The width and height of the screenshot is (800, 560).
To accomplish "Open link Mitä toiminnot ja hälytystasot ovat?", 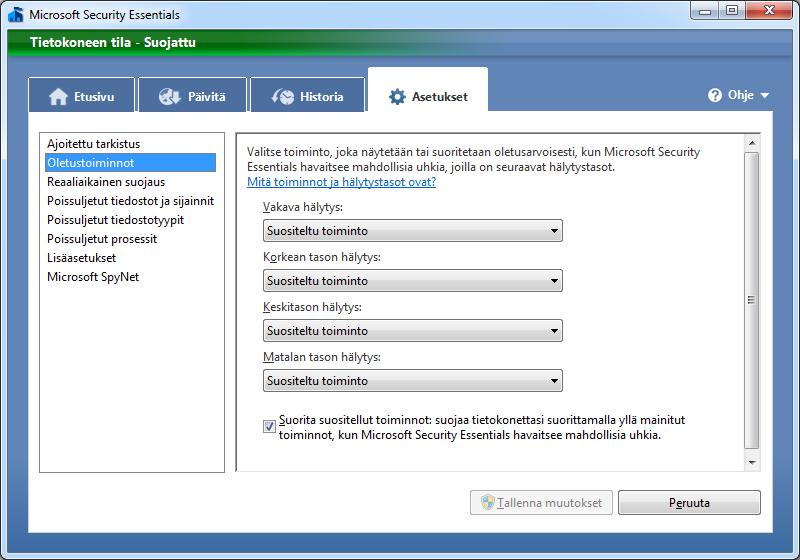I will point(341,182).
